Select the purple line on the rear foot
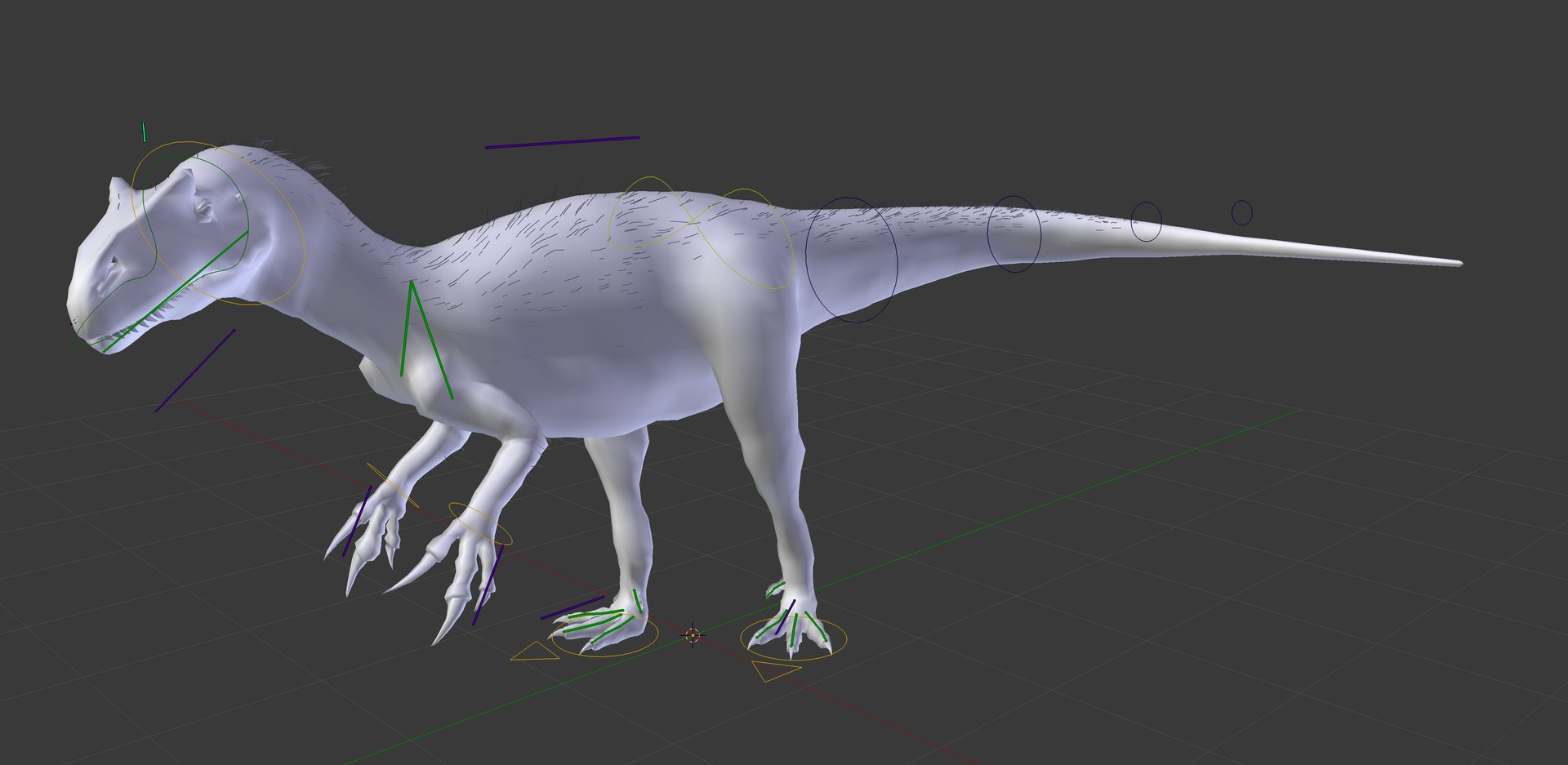Screen dimensions: 1568x765 pyautogui.click(x=785, y=617)
